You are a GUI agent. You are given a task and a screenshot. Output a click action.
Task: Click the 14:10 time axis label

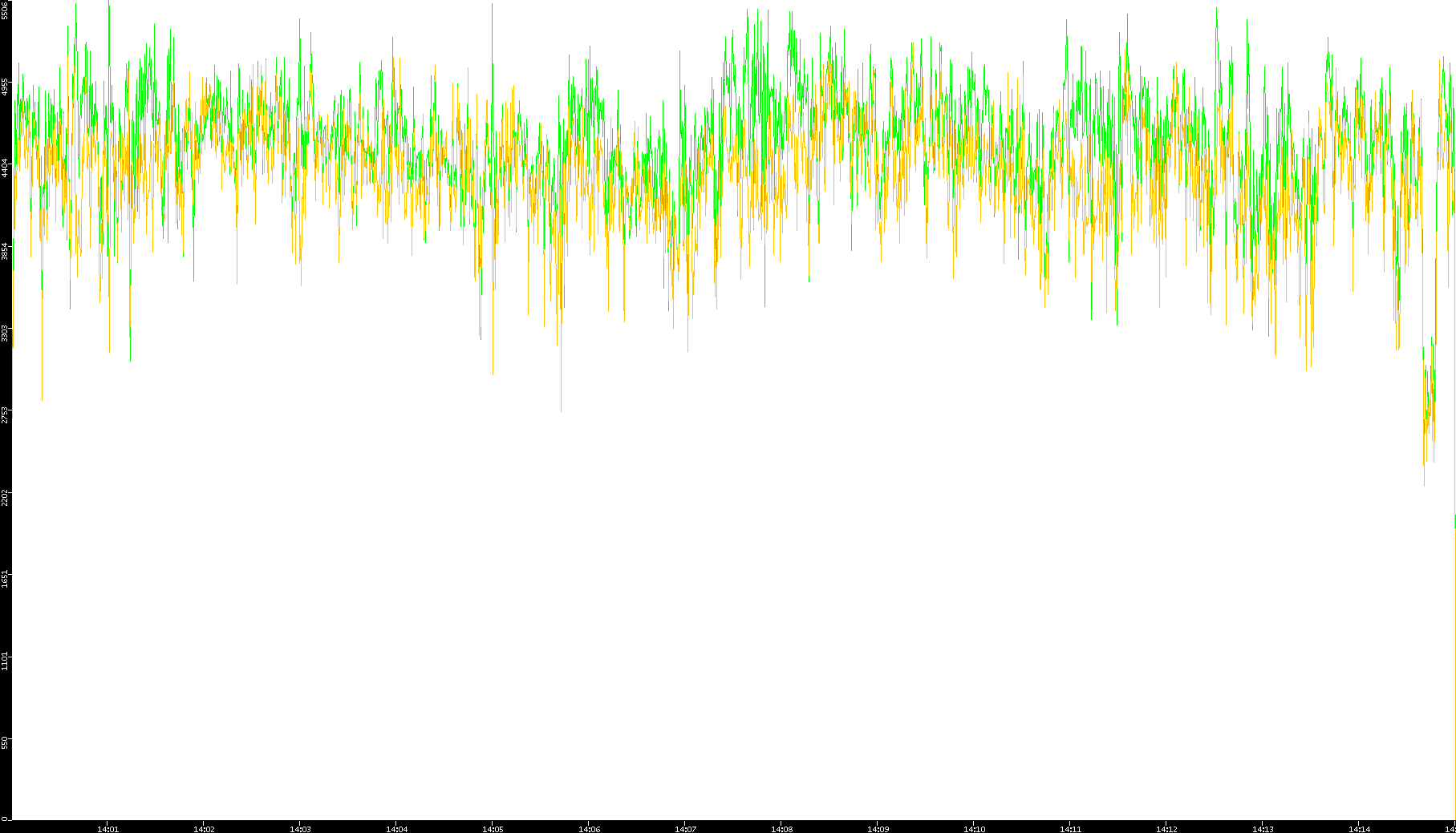pos(974,829)
